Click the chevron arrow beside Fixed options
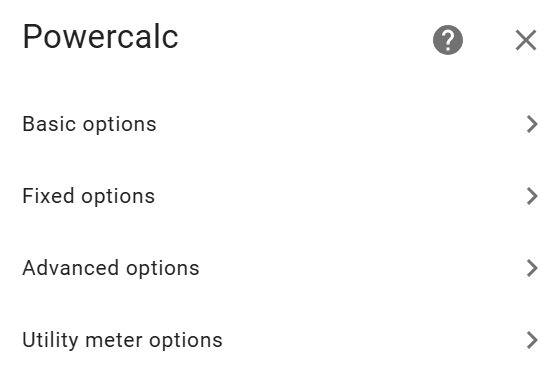Screen dimensions: 559x375 pyautogui.click(x=532, y=196)
